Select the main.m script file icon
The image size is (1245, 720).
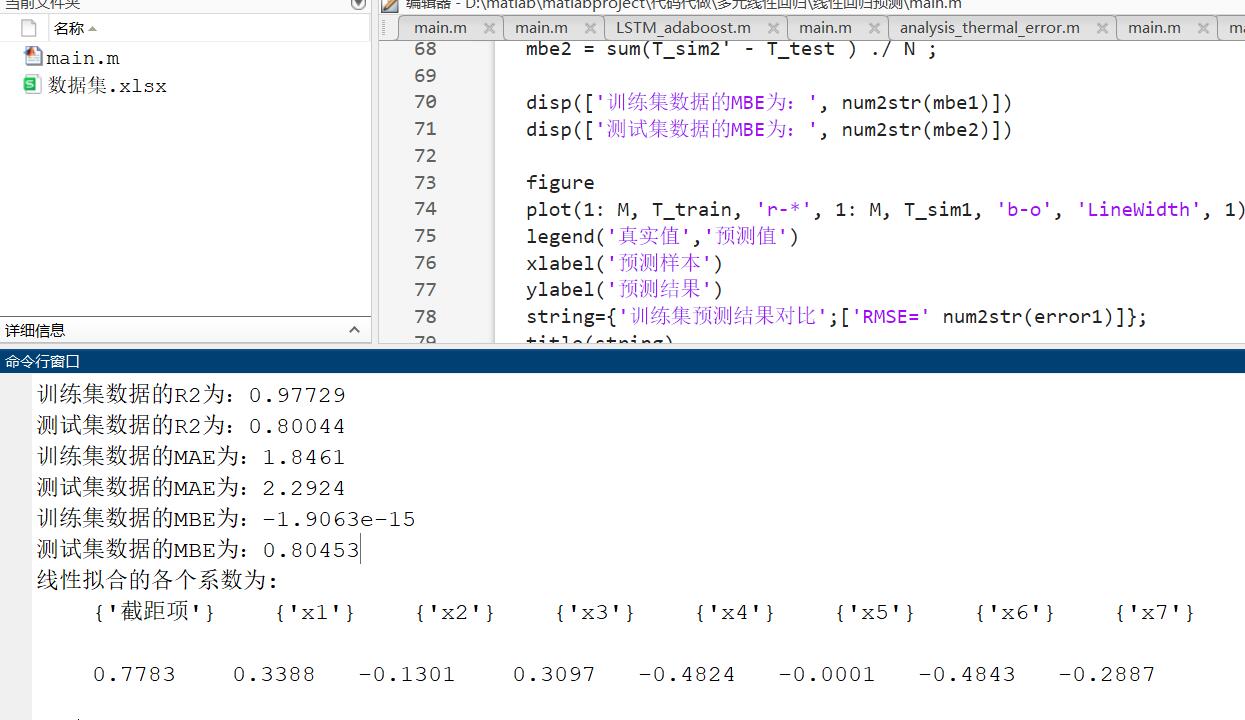pyautogui.click(x=33, y=58)
